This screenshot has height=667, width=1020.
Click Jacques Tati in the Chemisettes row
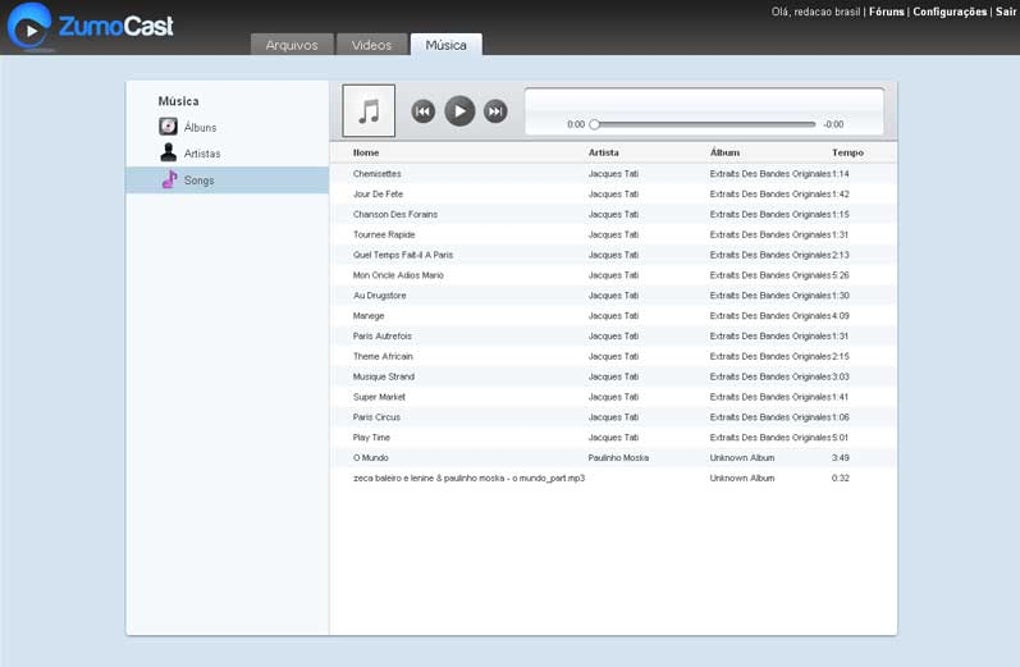pos(613,174)
